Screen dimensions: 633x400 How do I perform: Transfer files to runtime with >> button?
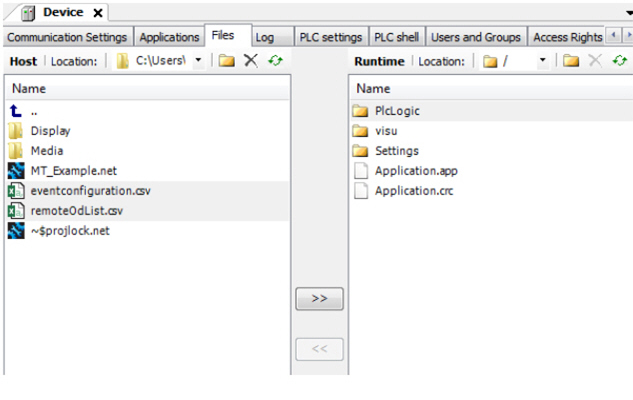click(319, 299)
